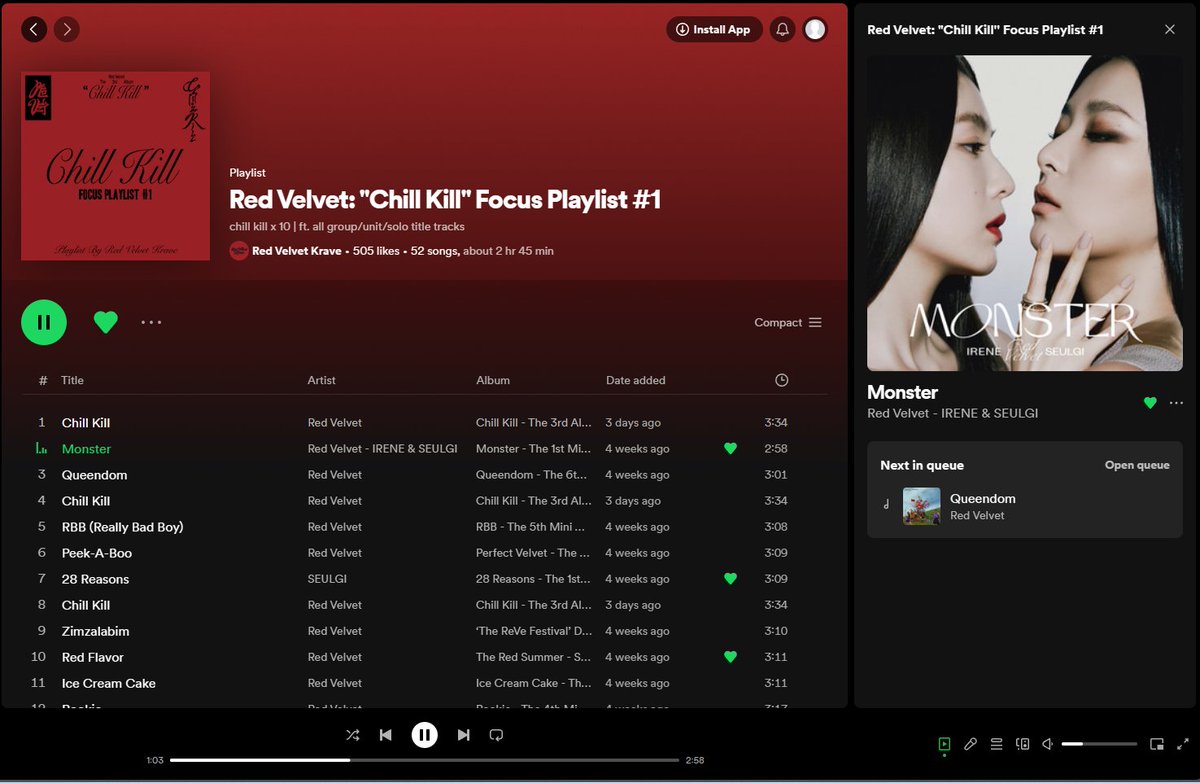Unlike the song Monster in the track list
The height and width of the screenshot is (783, 1200).
coord(730,449)
